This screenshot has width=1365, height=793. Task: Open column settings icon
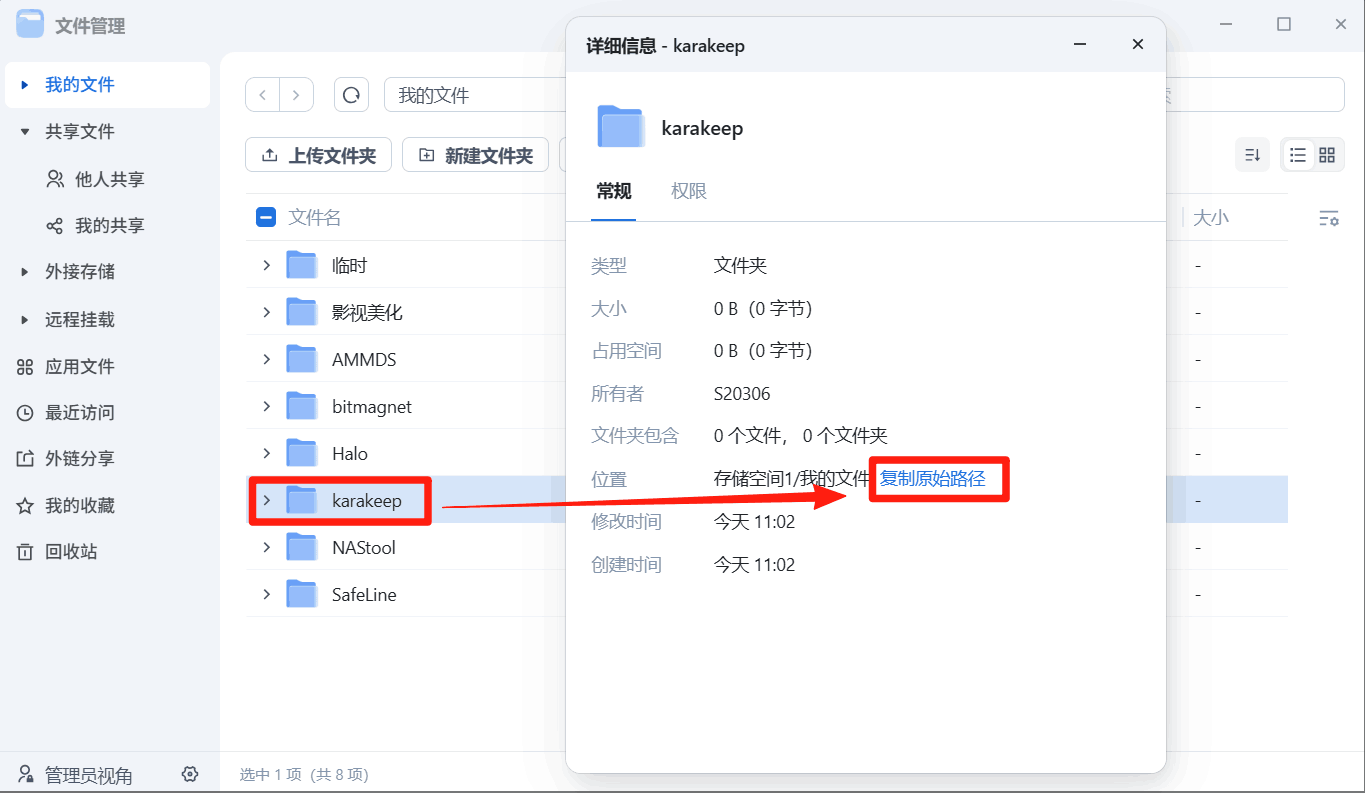pyautogui.click(x=1328, y=218)
